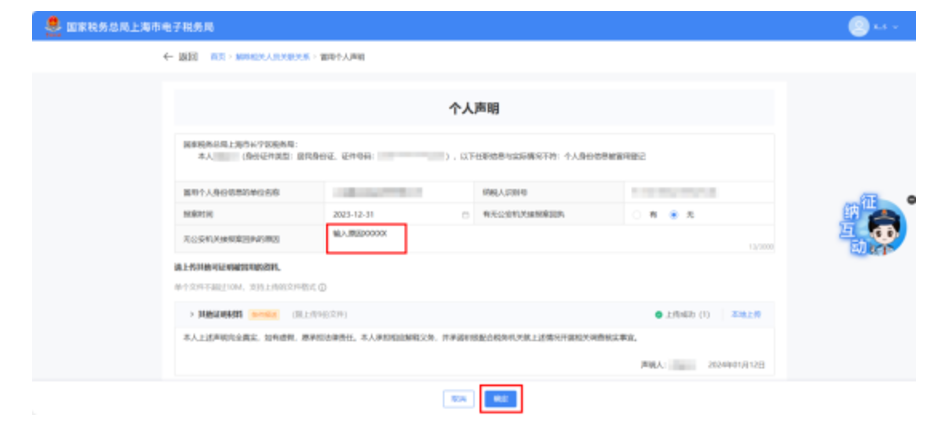The width and height of the screenshot is (939, 428).
Task: Open the calendar icon in date field
Action: point(465,215)
